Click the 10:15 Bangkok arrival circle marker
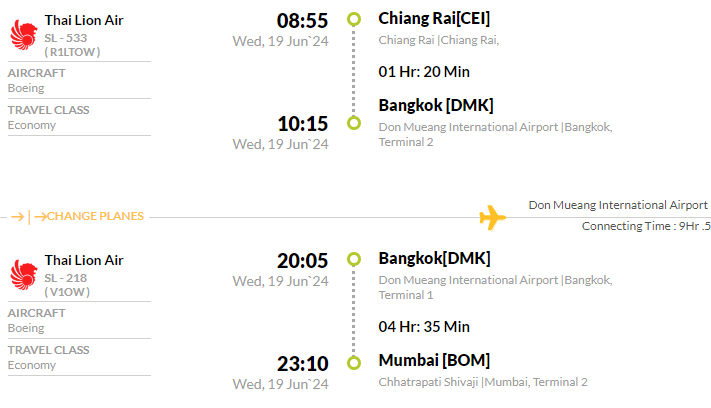The width and height of the screenshot is (711, 408). 354,123
